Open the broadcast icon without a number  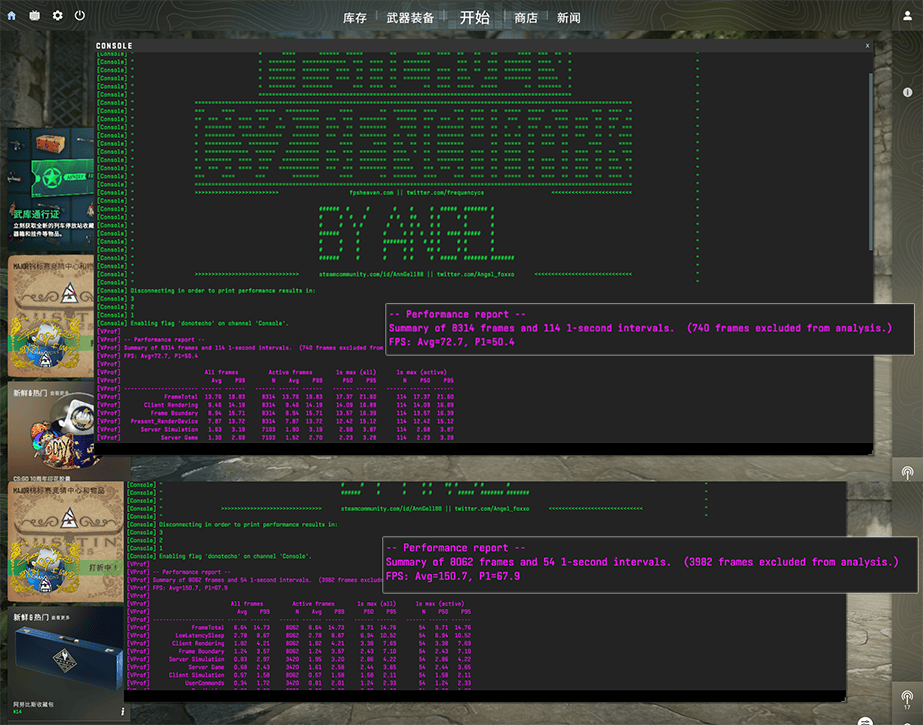click(x=907, y=473)
